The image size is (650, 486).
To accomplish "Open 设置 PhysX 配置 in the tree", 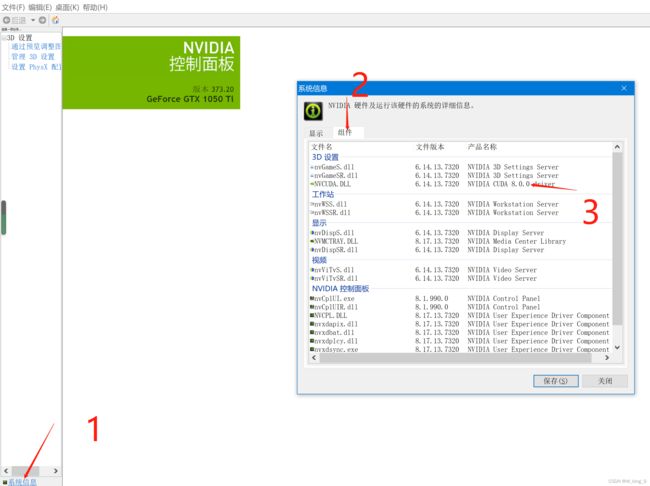I will point(36,67).
